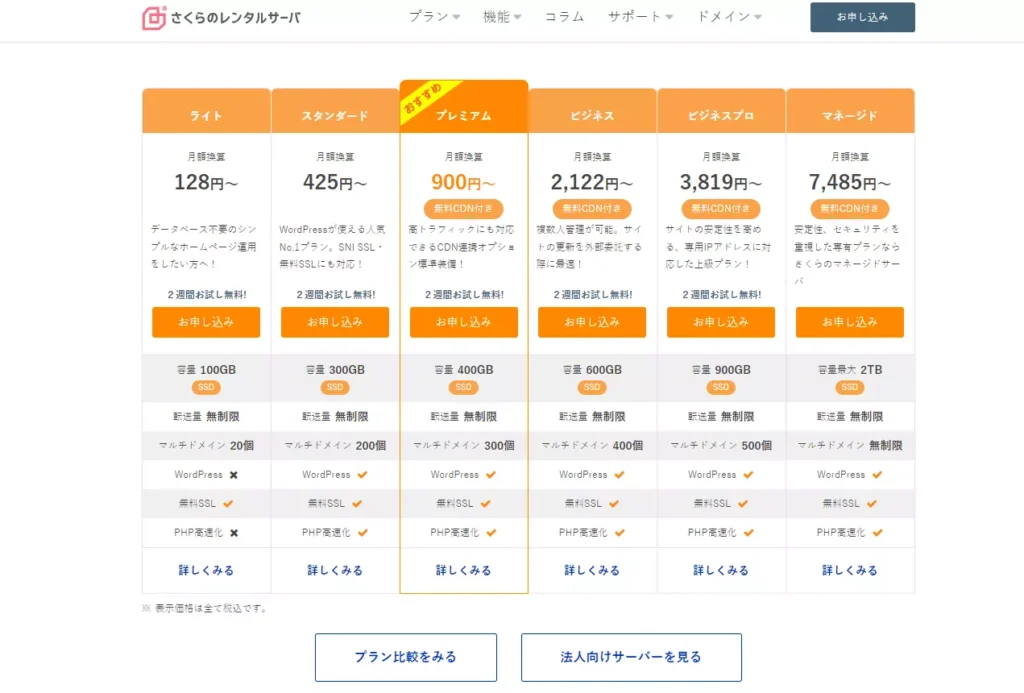Click PHP高速化 checkmark in スタンダード column
1024x693 pixels.
(x=362, y=533)
